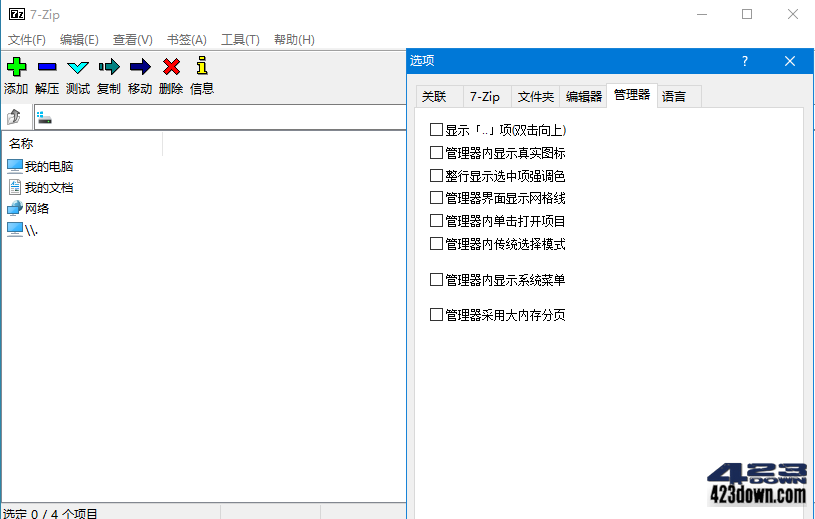Image resolution: width=815 pixels, height=519 pixels.
Task: Switch to the 语言 tab
Action: 680,97
